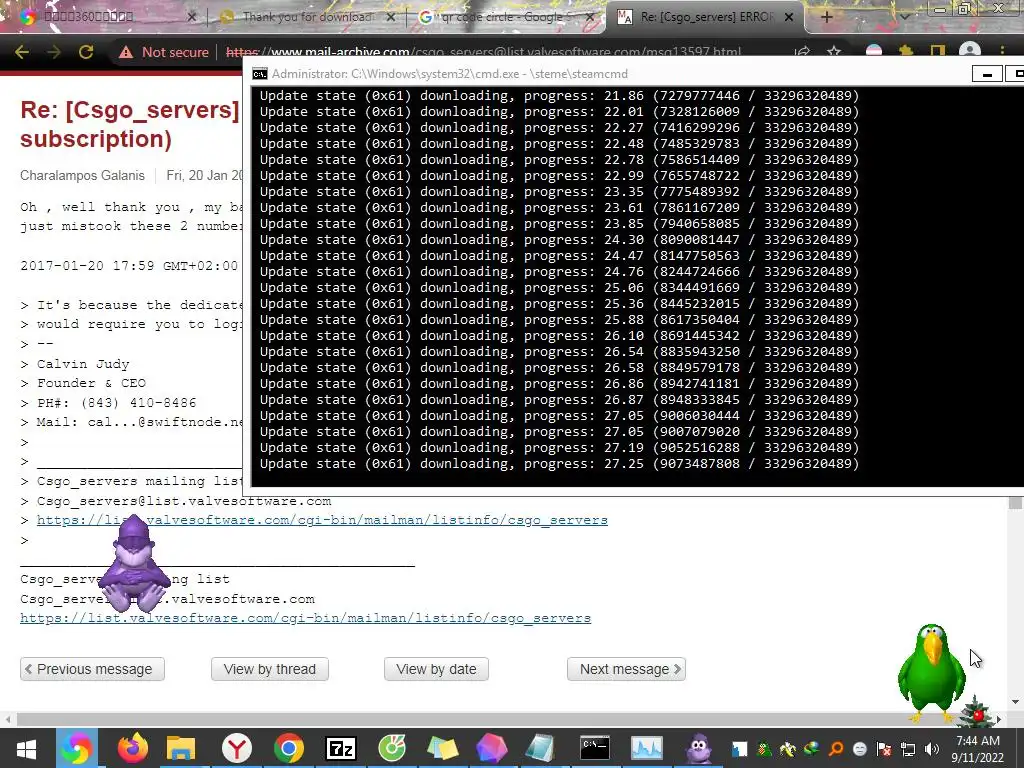Open a new browser tab

[x=826, y=17]
